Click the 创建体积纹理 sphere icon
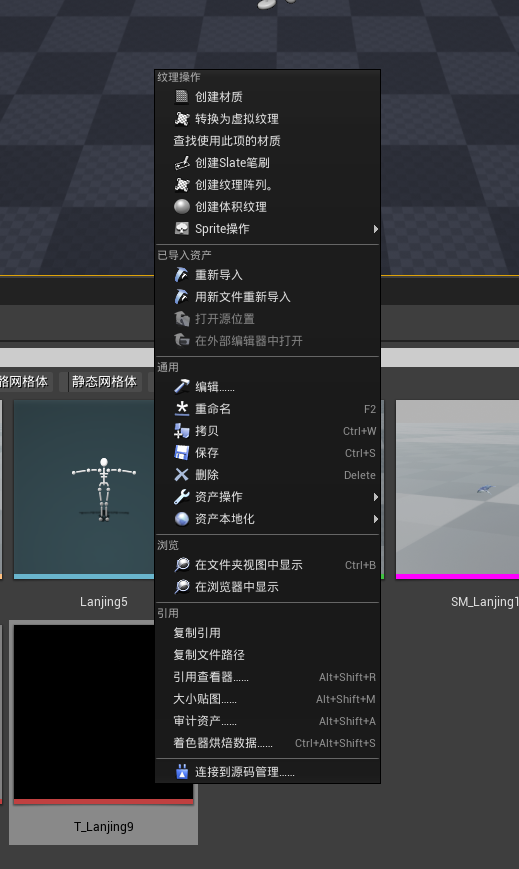The width and height of the screenshot is (519, 869). click(181, 207)
